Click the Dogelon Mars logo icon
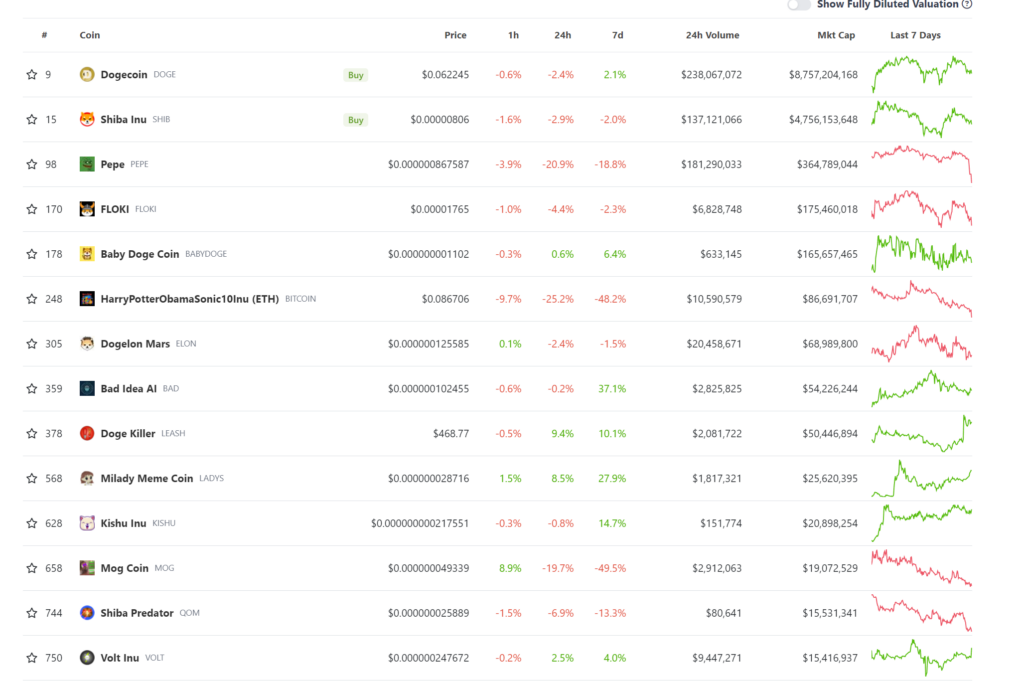This screenshot has height=684, width=1024. [x=87, y=344]
